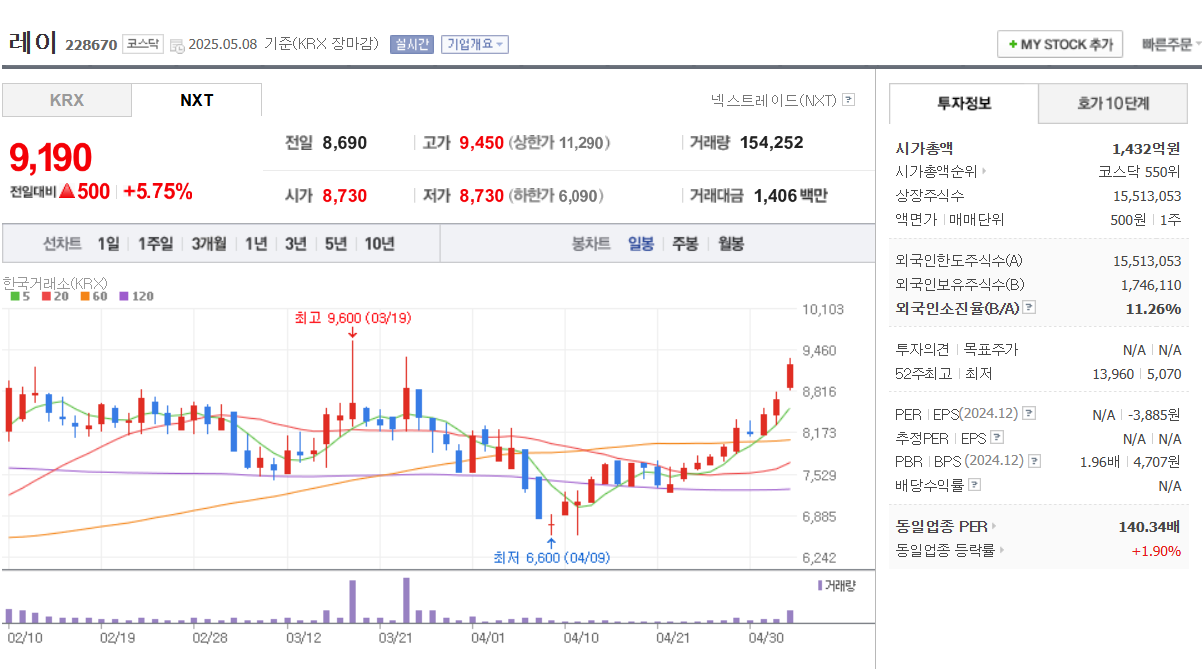Select 3개월 chart period
This screenshot has height=669, width=1202.
[209, 244]
